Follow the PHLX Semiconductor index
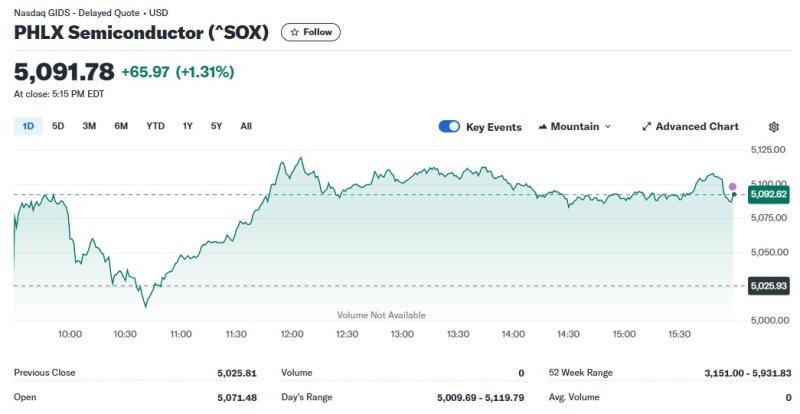 coord(311,32)
